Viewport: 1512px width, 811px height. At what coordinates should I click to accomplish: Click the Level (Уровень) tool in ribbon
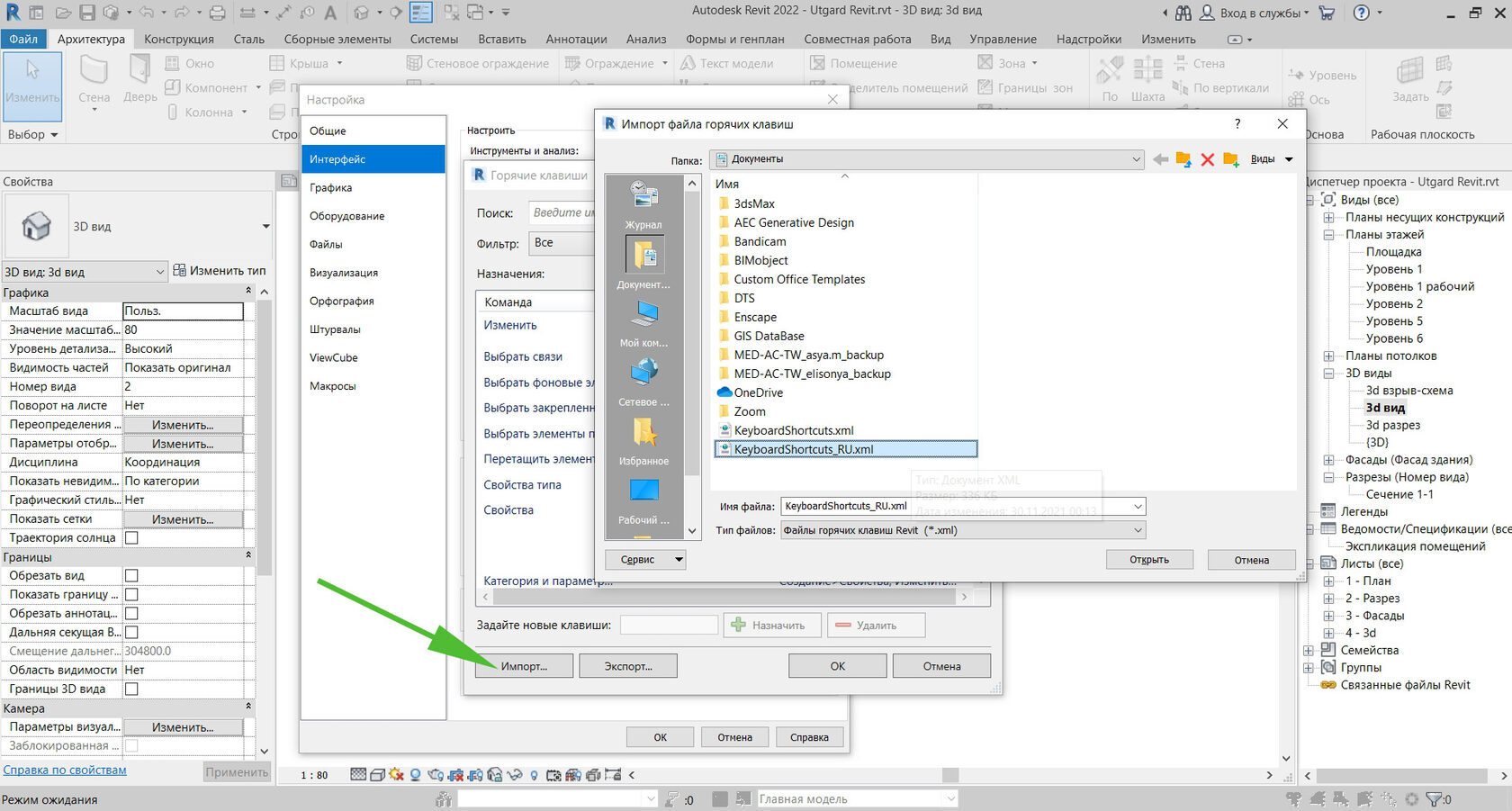coord(1321,76)
